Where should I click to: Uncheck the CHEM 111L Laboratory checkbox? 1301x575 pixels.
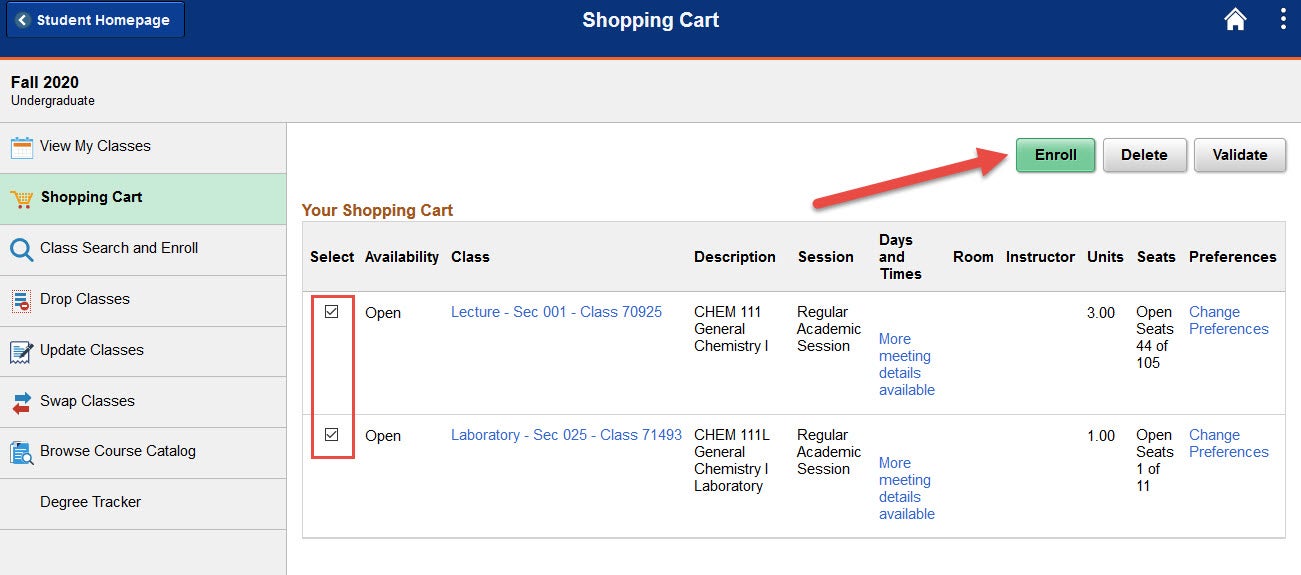(332, 435)
